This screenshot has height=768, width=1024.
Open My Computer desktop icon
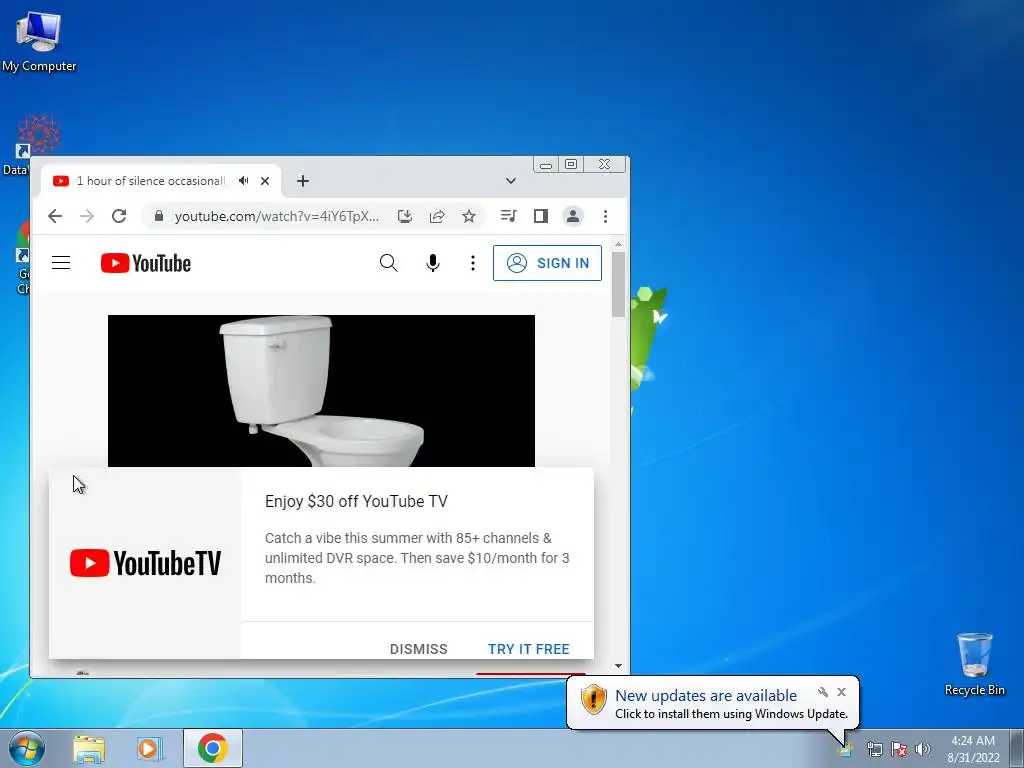click(39, 40)
